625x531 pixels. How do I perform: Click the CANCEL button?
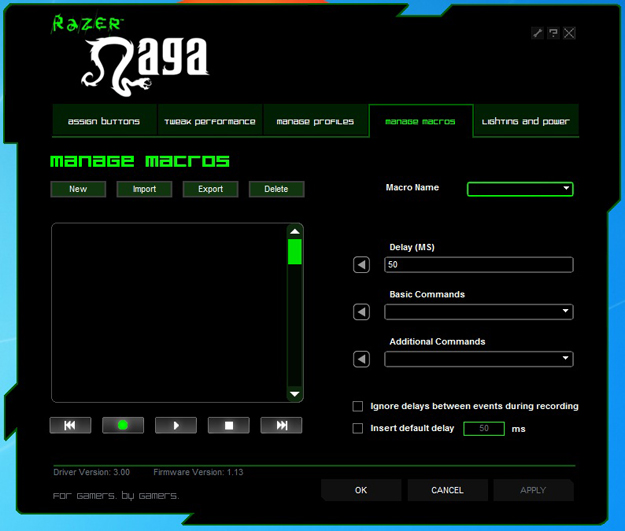click(447, 490)
